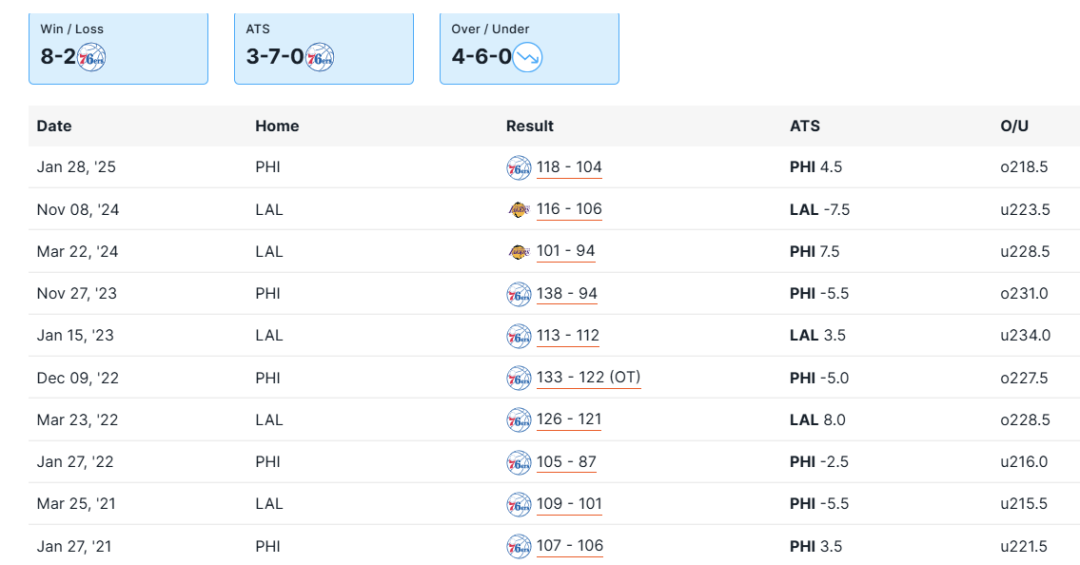Click the 76ers logo in Nov 27, '23 row
The image size is (1080, 565).
click(x=518, y=294)
